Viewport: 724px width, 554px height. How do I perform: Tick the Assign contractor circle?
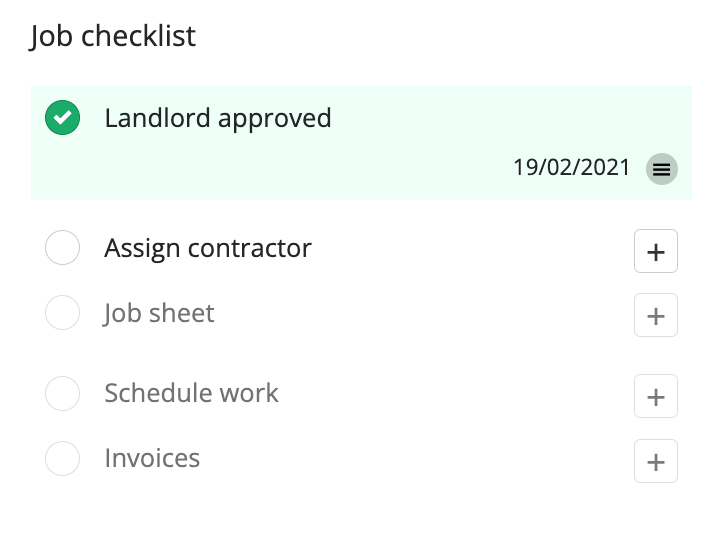click(62, 247)
